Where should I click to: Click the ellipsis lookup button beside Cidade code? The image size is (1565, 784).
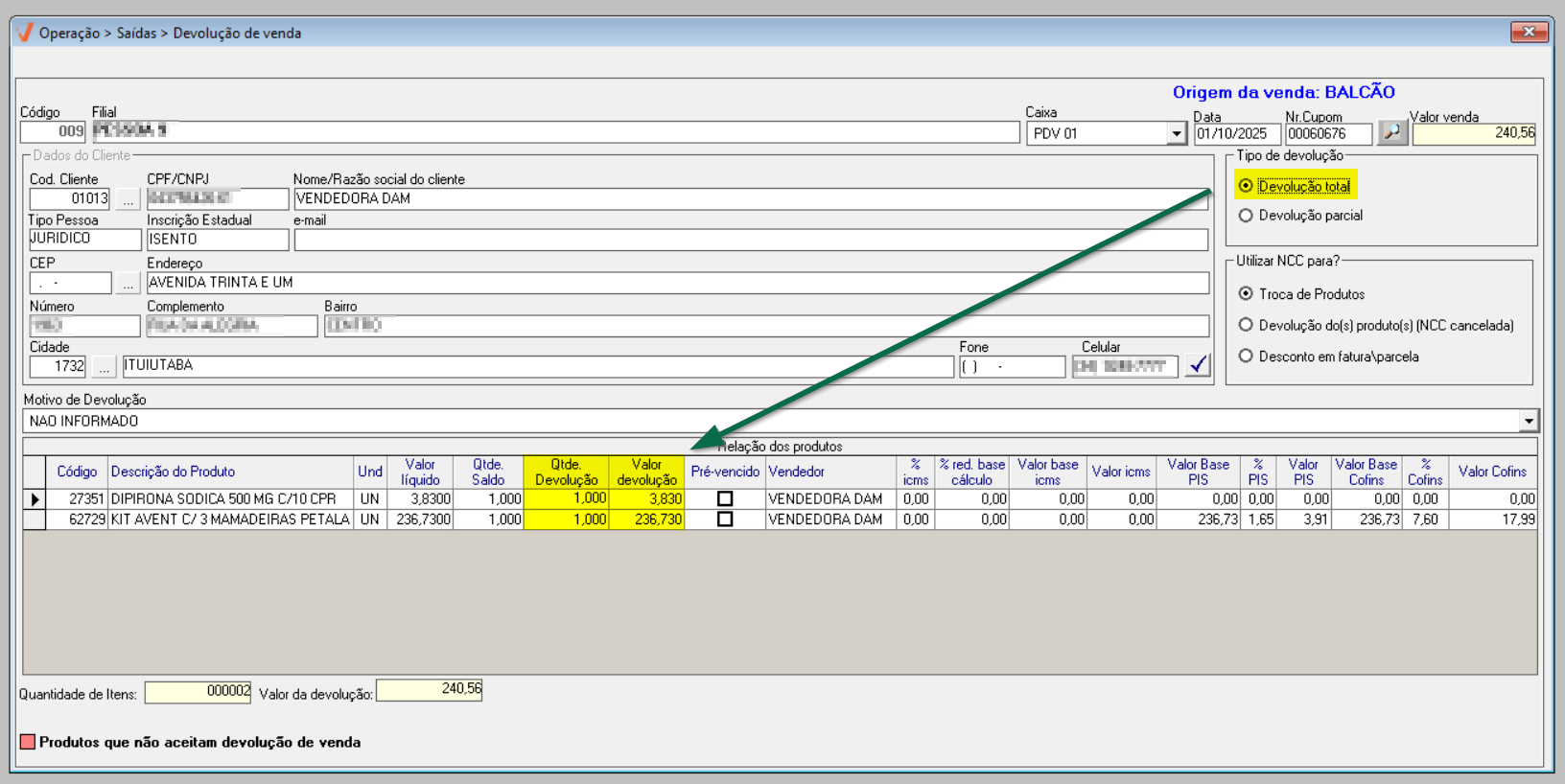(x=104, y=367)
